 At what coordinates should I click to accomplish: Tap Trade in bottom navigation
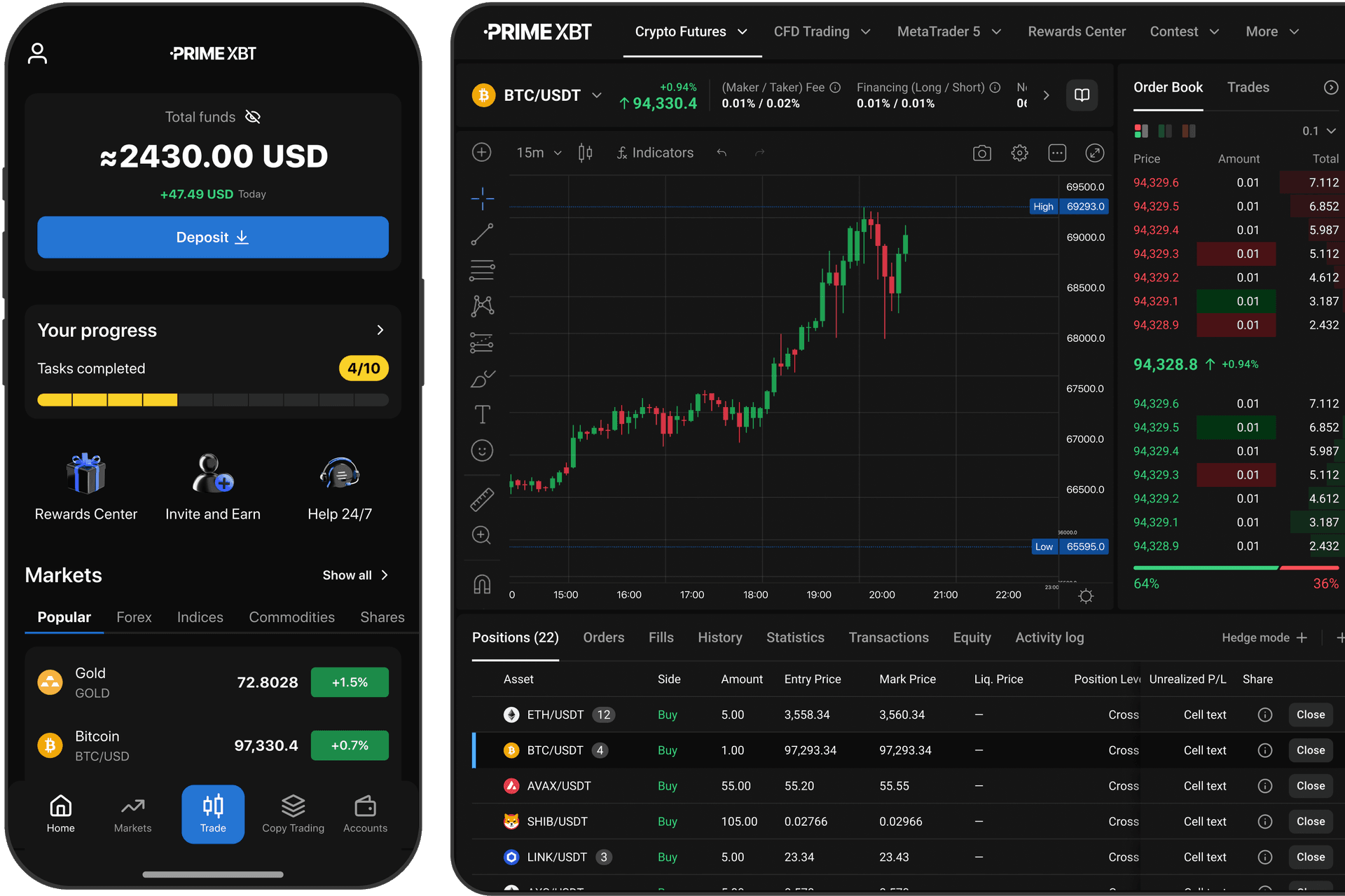(213, 814)
